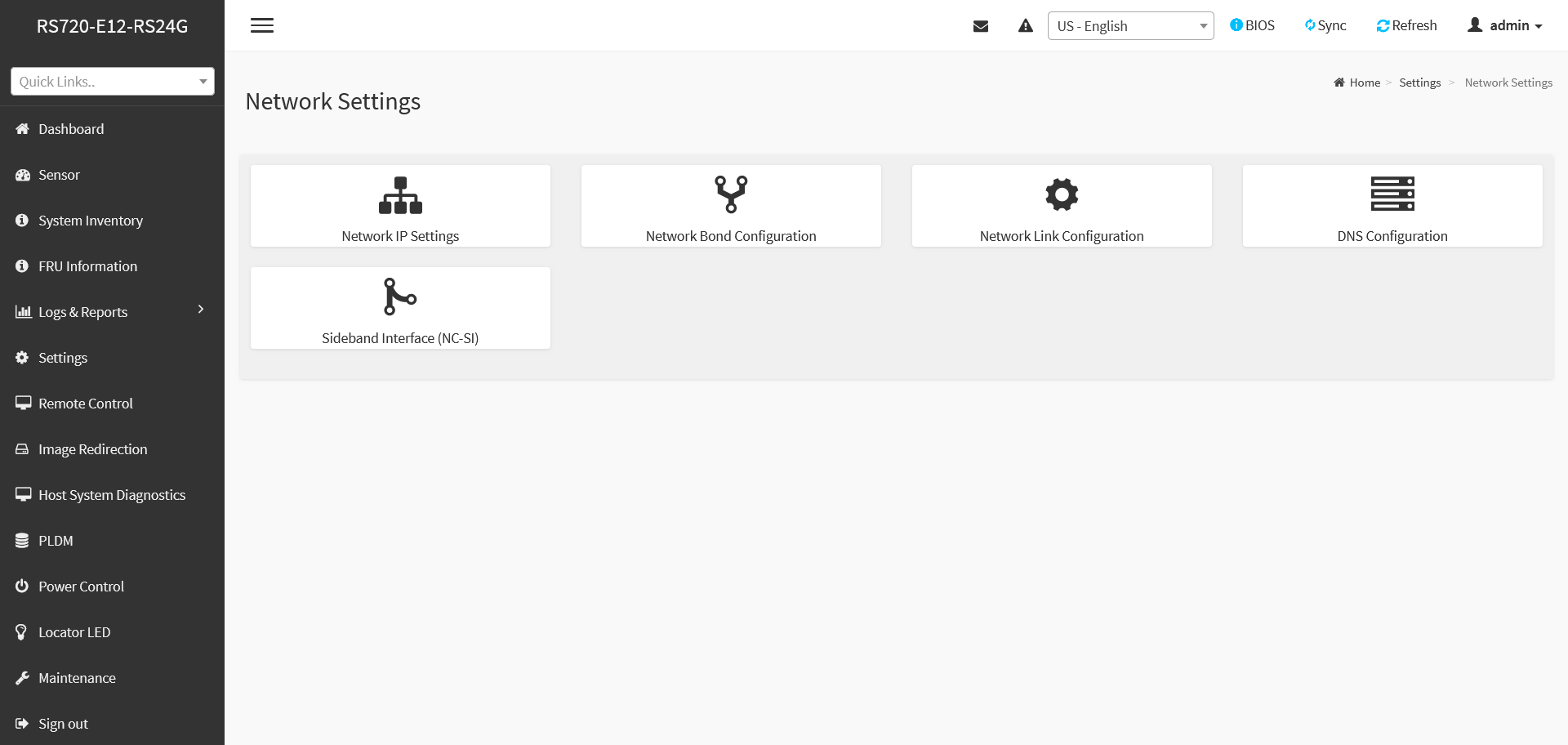Click the Sideband Interface branch icon
Screen dimensions: 1568x745
(x=400, y=297)
